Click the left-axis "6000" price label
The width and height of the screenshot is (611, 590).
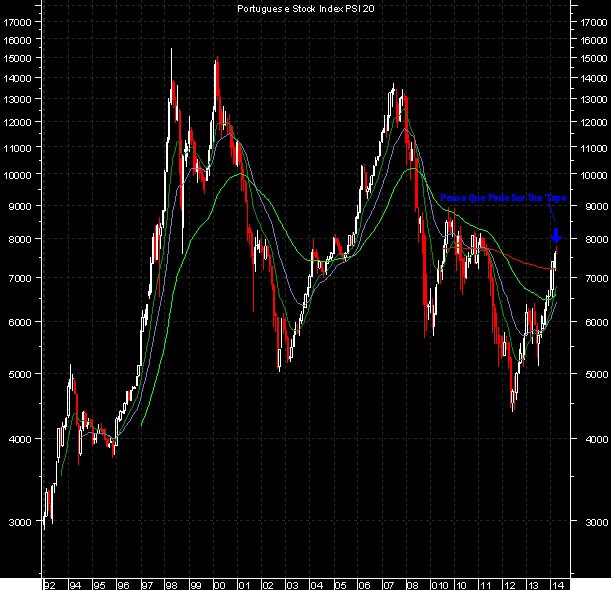point(20,322)
